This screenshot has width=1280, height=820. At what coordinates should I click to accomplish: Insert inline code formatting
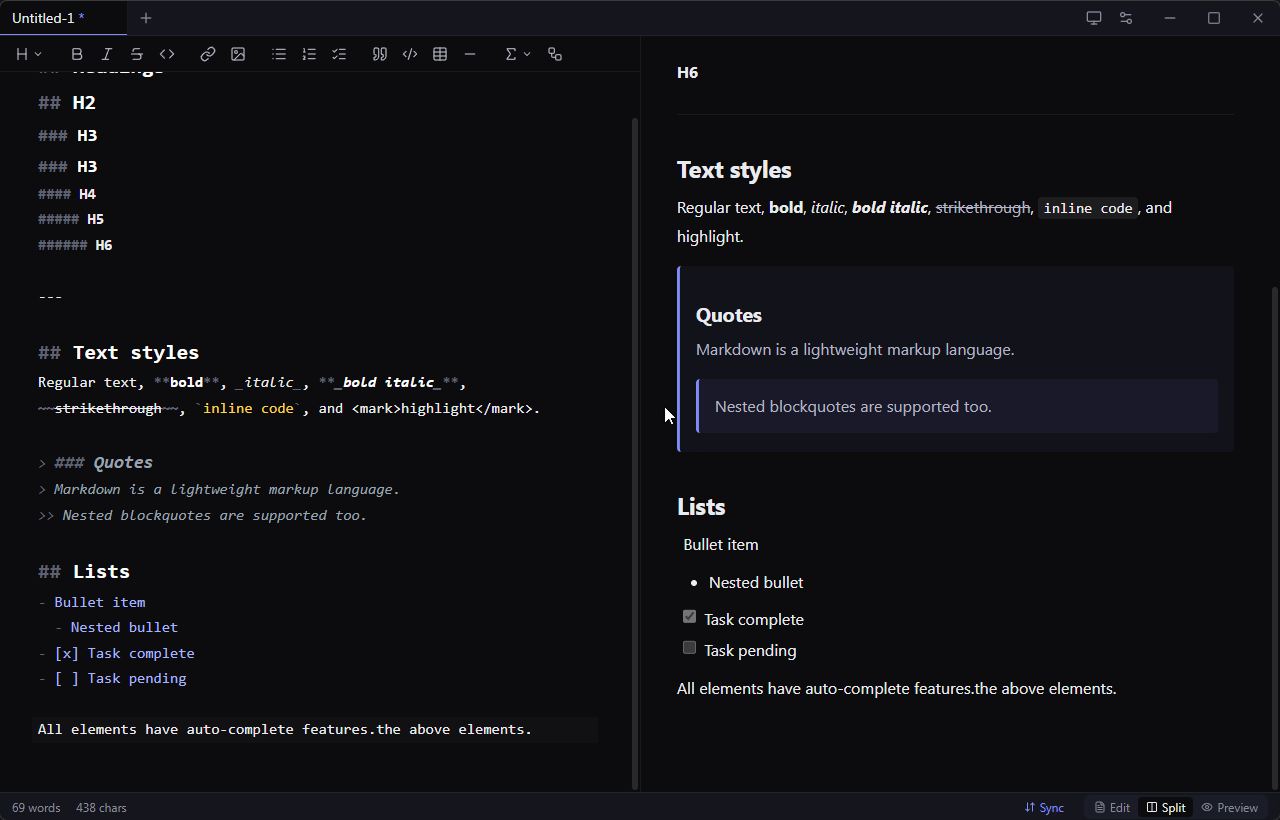(167, 54)
